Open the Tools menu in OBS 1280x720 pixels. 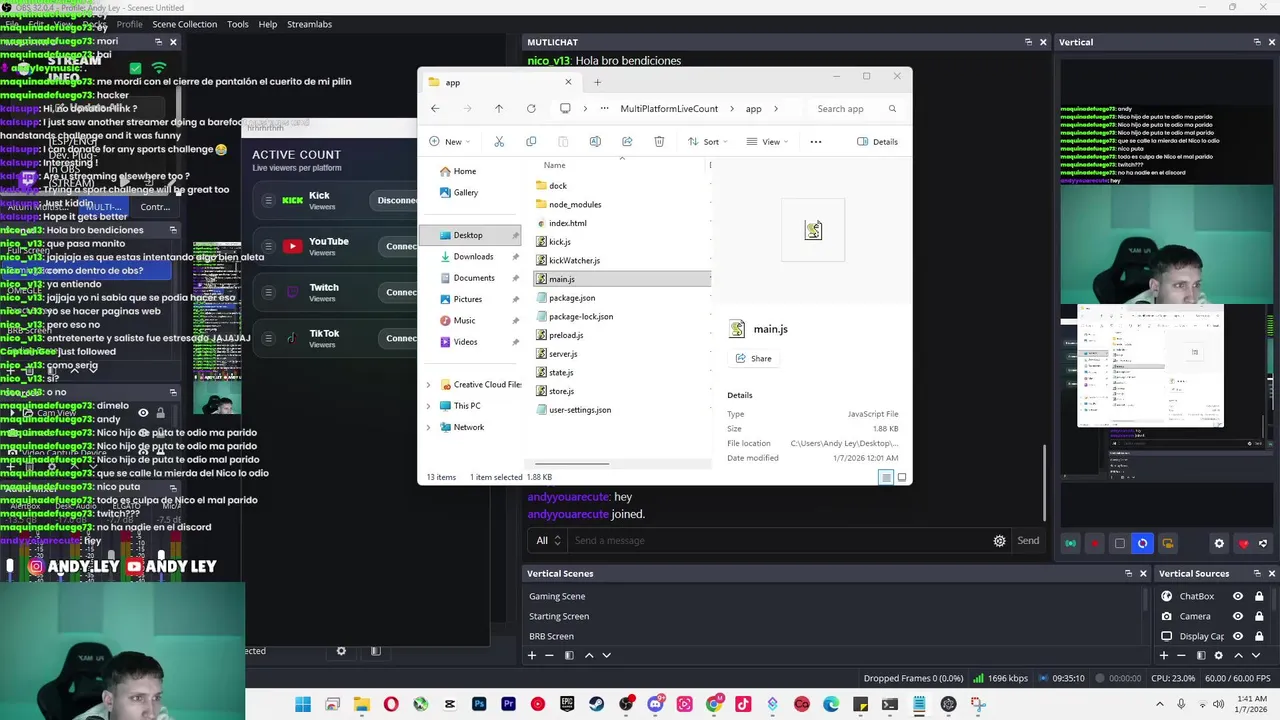click(238, 24)
